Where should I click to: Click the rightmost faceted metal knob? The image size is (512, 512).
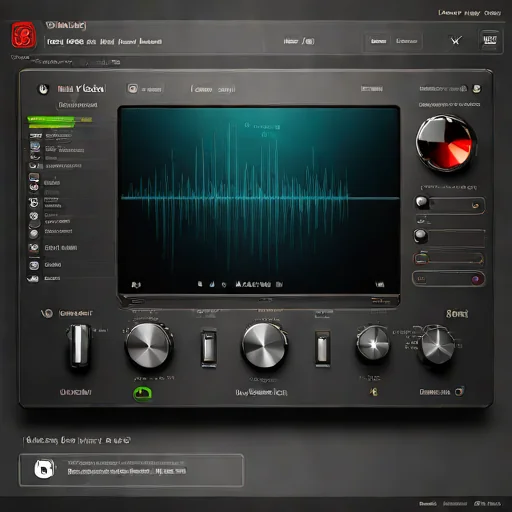pos(436,345)
